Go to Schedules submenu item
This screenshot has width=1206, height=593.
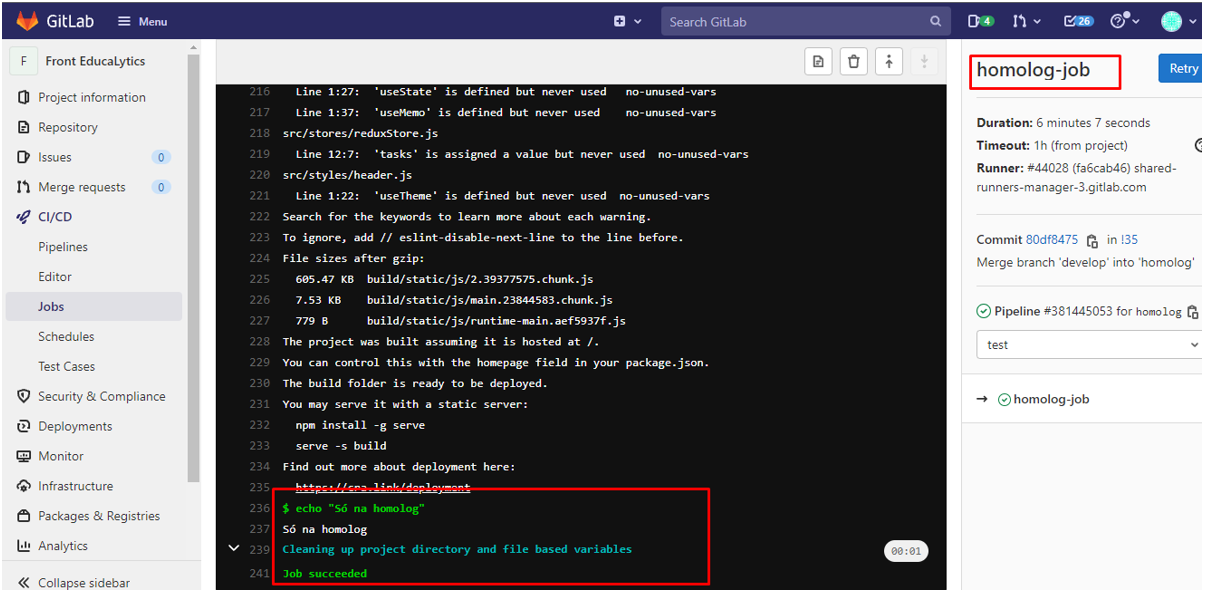(x=66, y=337)
